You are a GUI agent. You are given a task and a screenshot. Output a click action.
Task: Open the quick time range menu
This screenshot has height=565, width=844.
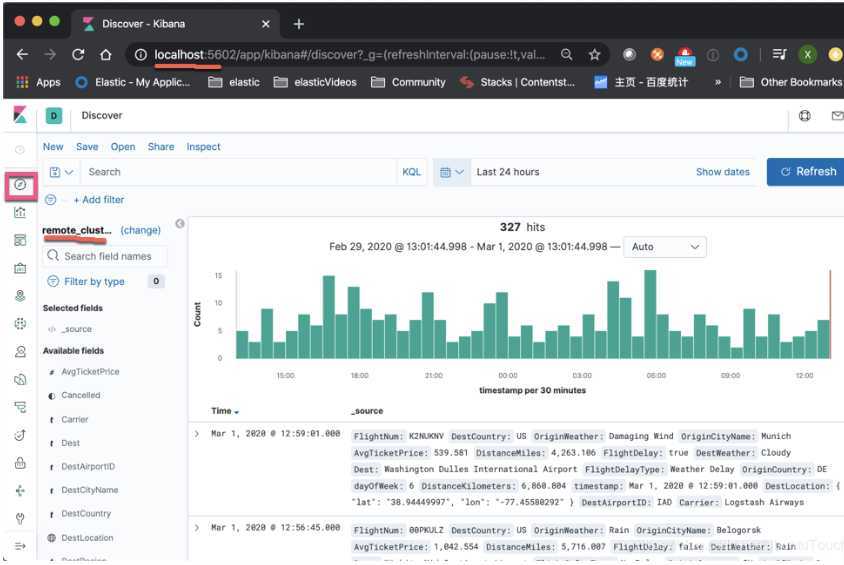452,172
